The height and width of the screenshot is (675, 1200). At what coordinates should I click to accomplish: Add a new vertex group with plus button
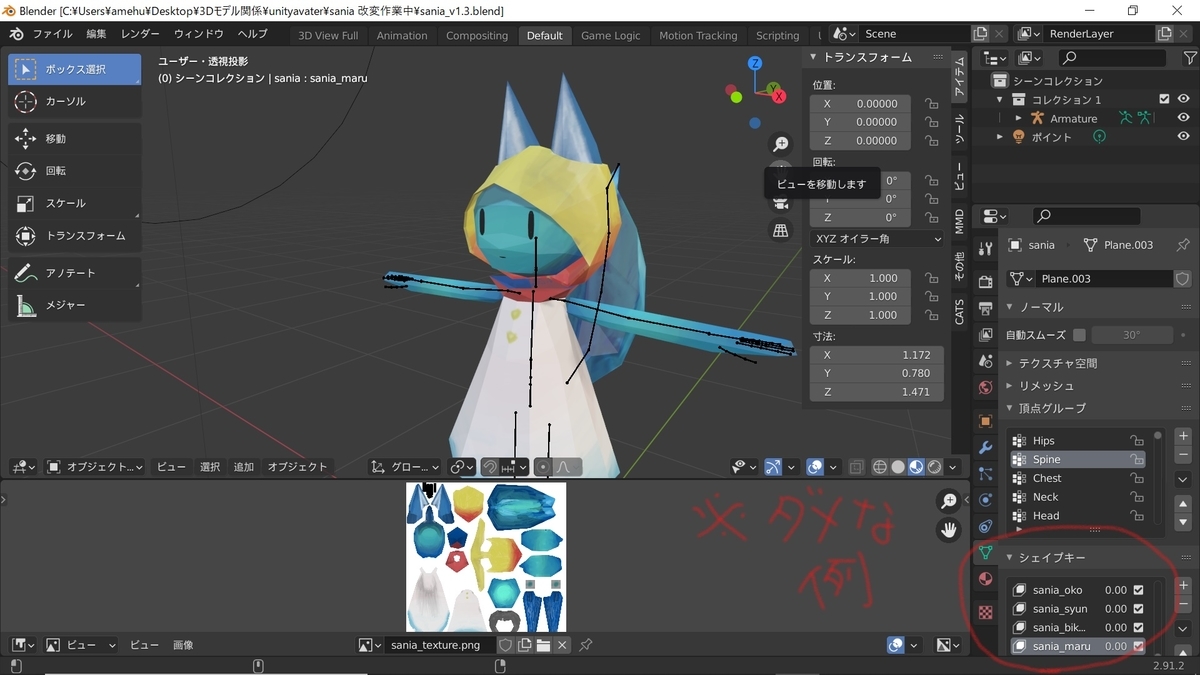(x=1183, y=437)
